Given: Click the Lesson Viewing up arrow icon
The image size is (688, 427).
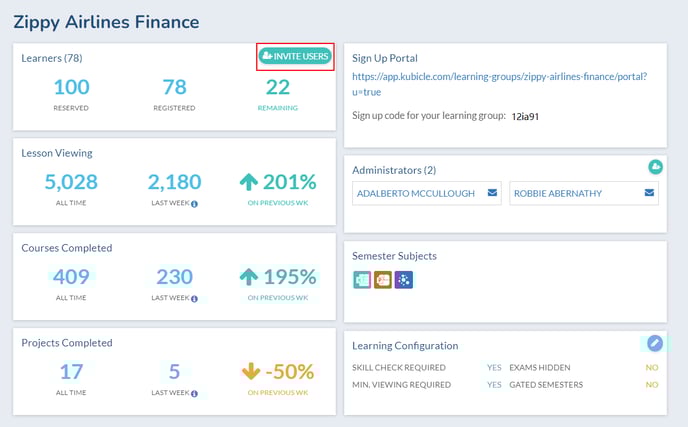Looking at the screenshot, I should click(x=249, y=182).
